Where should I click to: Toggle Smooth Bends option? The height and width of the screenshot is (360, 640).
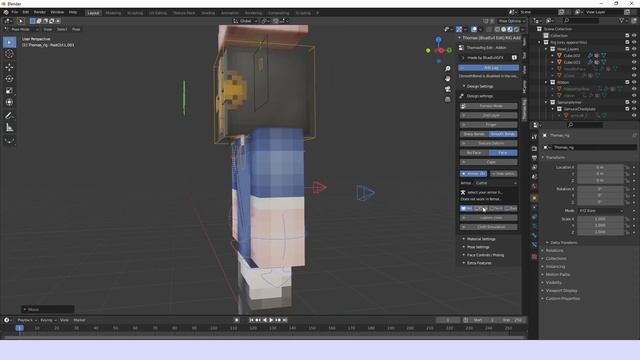pyautogui.click(x=503, y=134)
